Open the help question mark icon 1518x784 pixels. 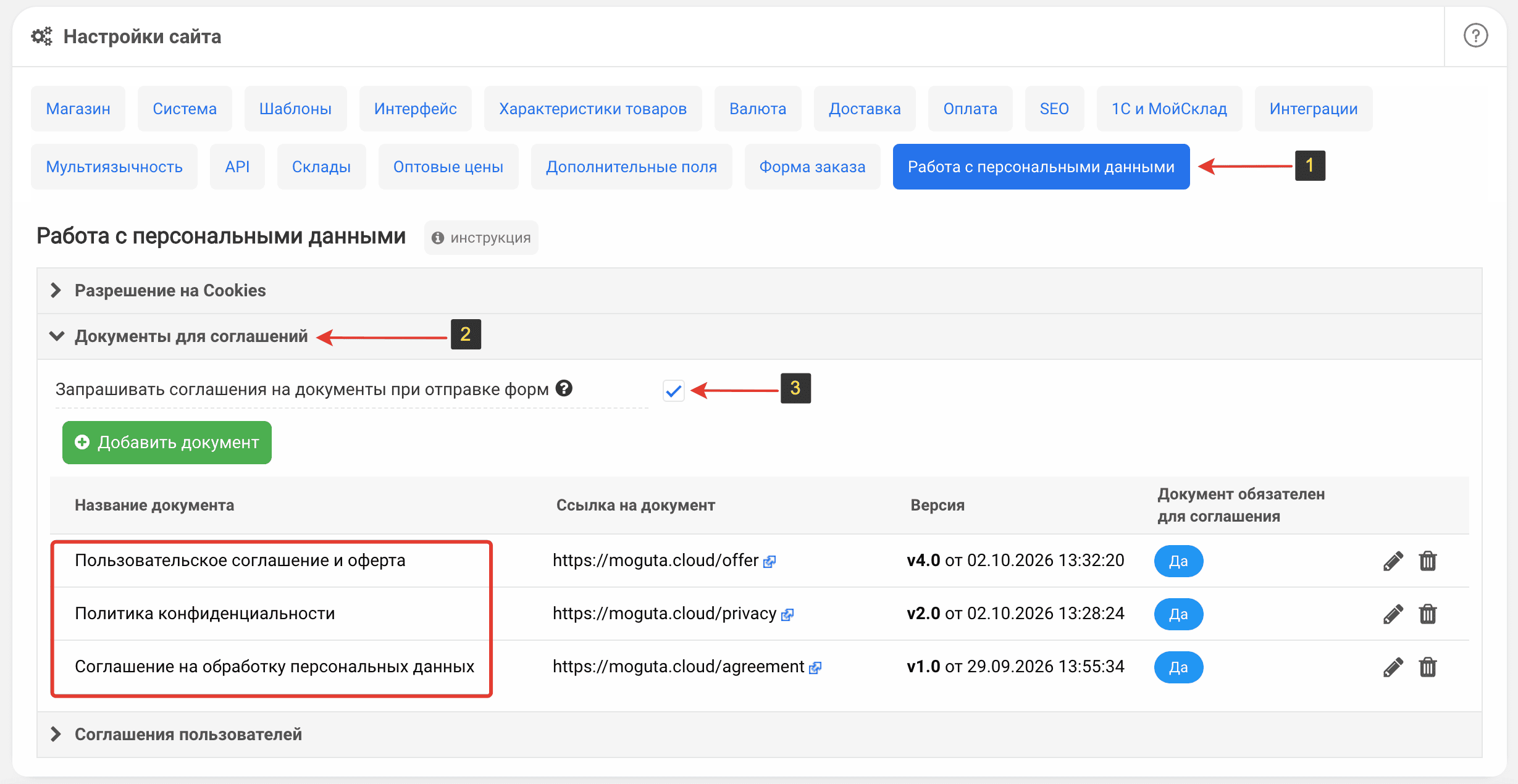coord(1475,36)
